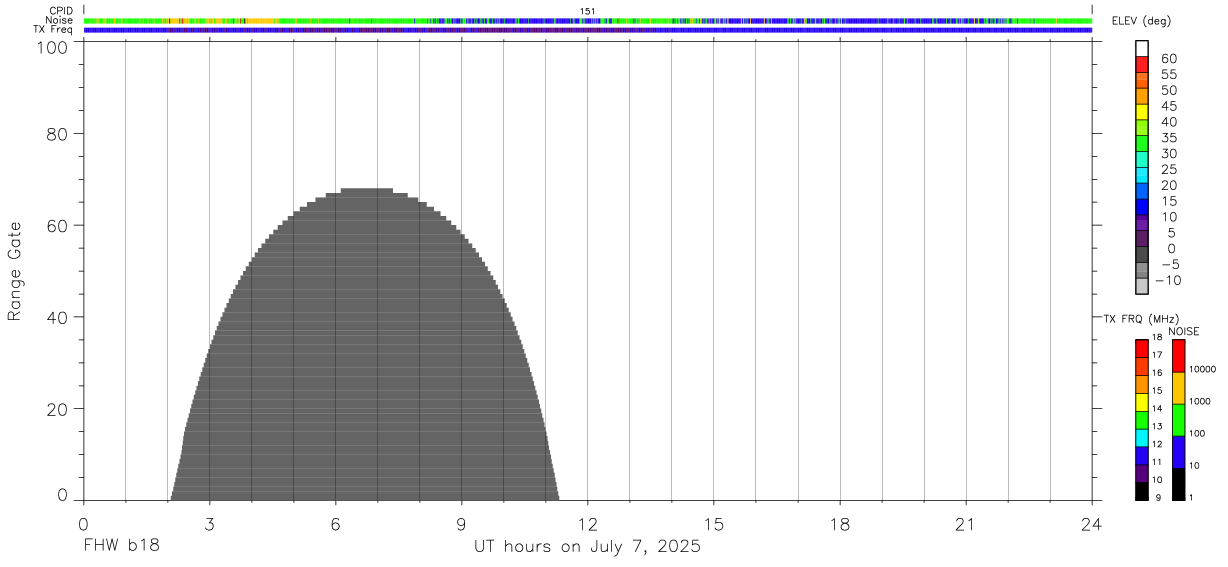Click the 'Noise' row label at top left
This screenshot has width=1228, height=567.
pos(59,20)
